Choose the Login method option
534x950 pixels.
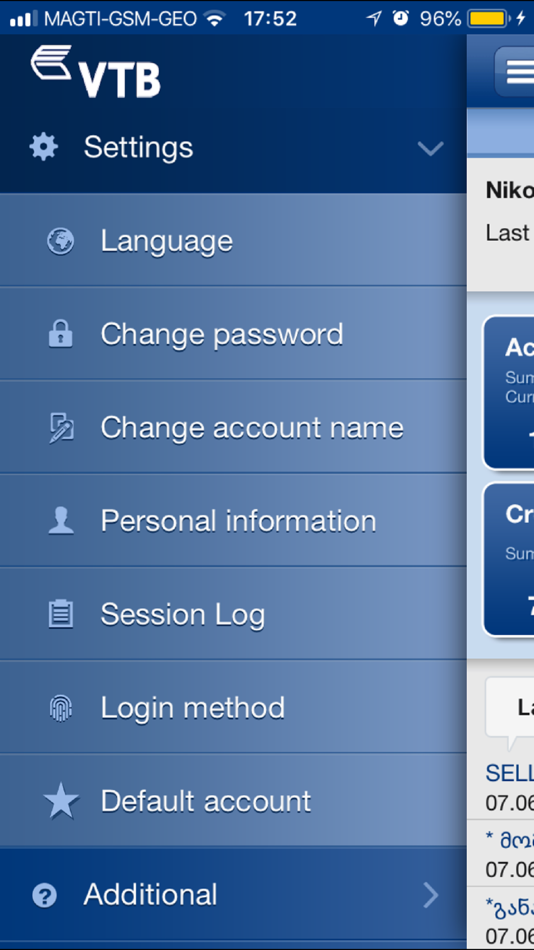point(233,707)
